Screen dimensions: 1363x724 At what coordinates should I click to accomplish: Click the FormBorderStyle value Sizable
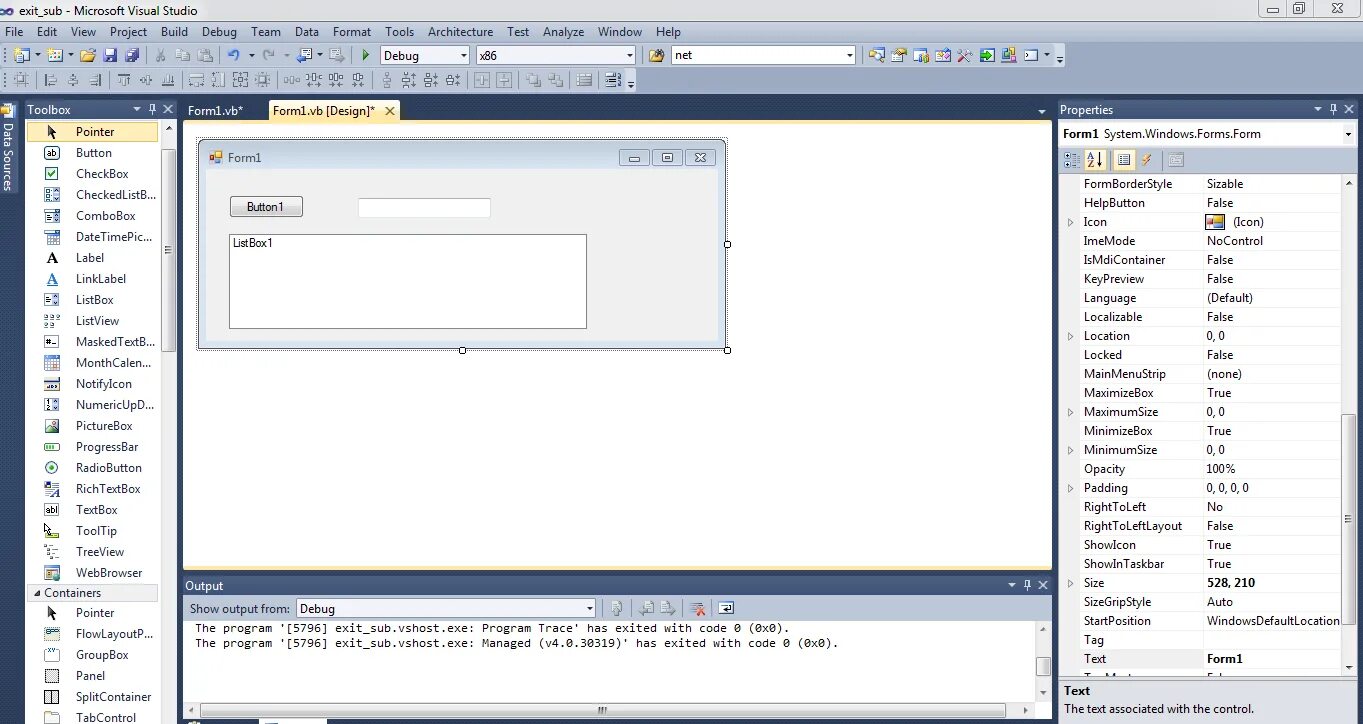[x=1225, y=184]
